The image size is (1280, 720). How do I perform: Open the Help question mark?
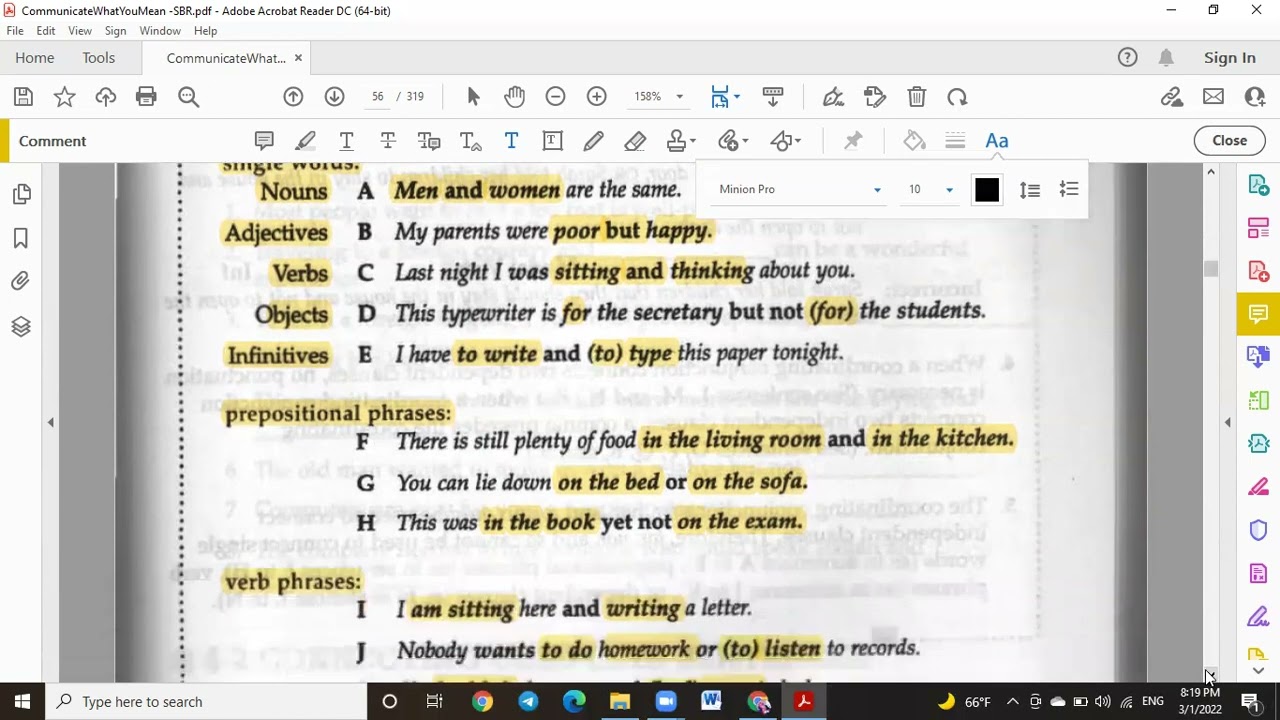pos(1127,58)
